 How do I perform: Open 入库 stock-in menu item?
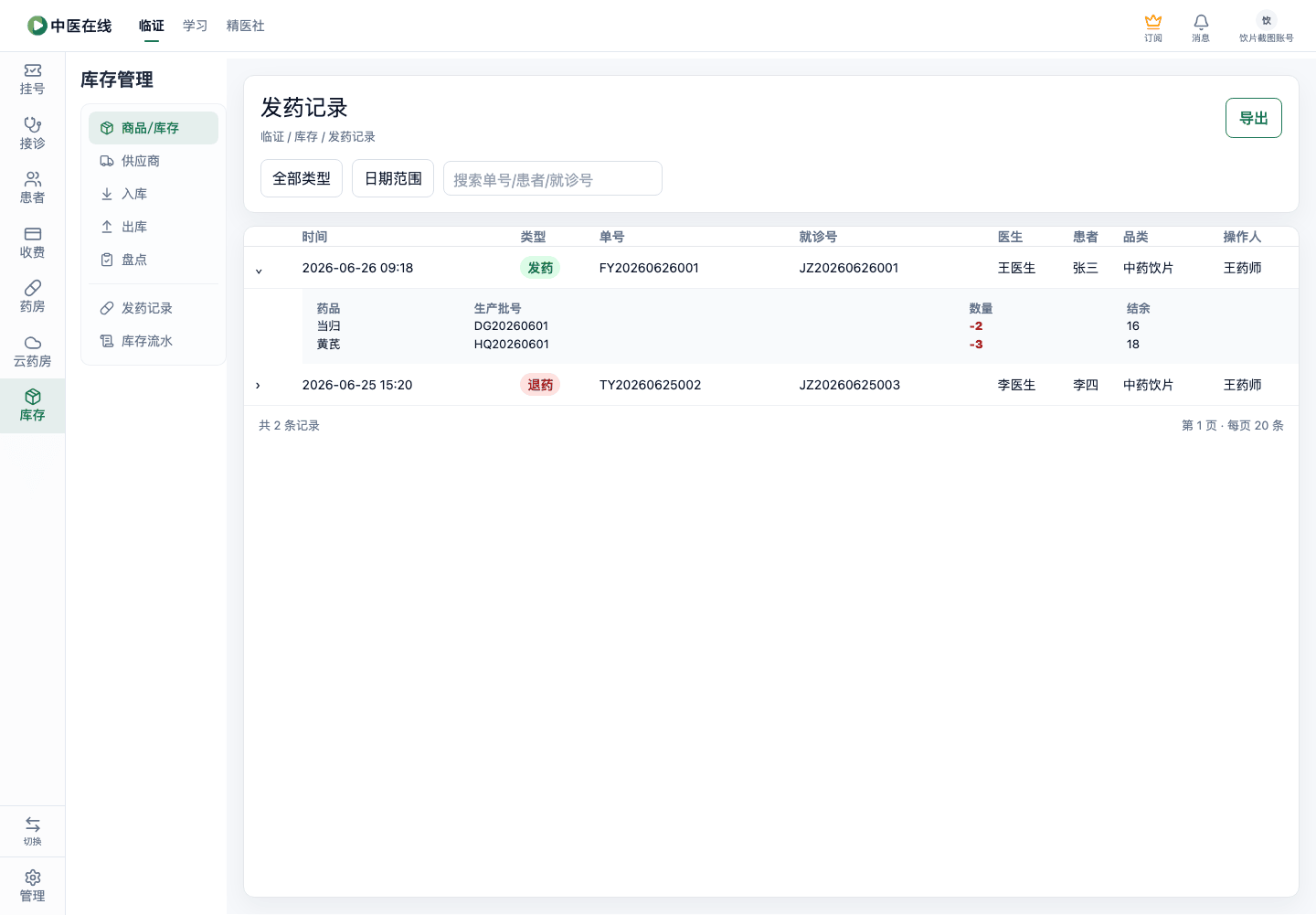(x=154, y=194)
